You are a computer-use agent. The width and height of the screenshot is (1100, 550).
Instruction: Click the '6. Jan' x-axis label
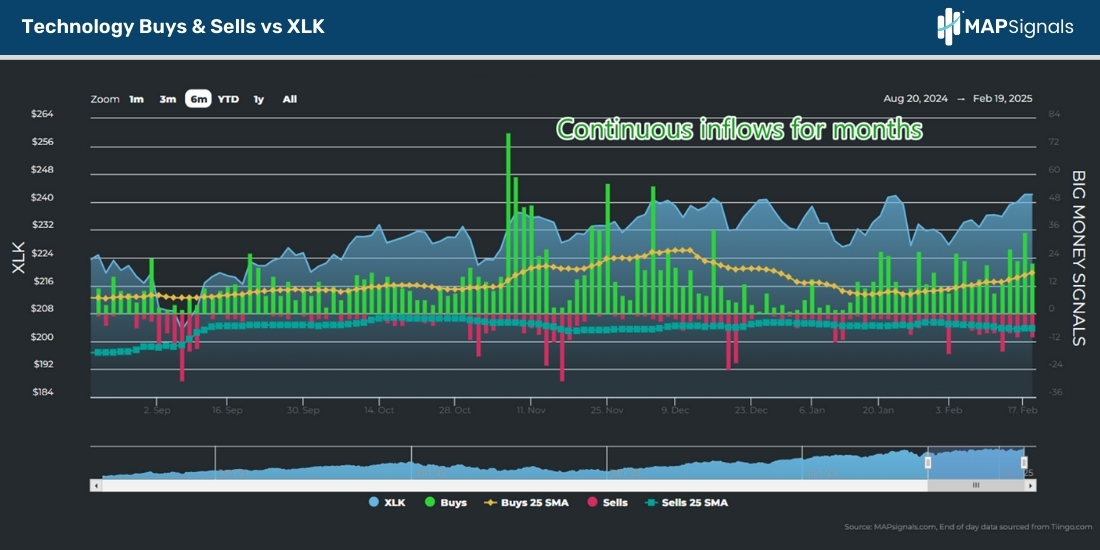pyautogui.click(x=812, y=409)
